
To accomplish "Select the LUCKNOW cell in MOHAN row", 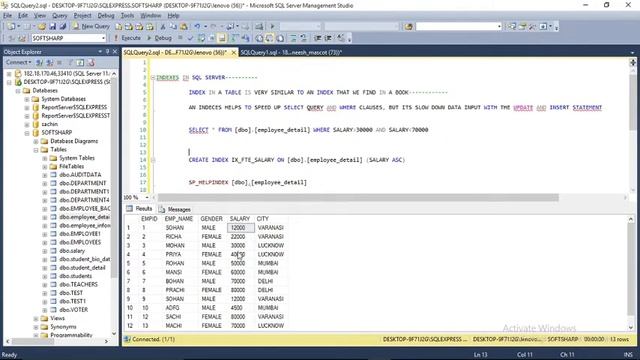I will pyautogui.click(x=271, y=245).
